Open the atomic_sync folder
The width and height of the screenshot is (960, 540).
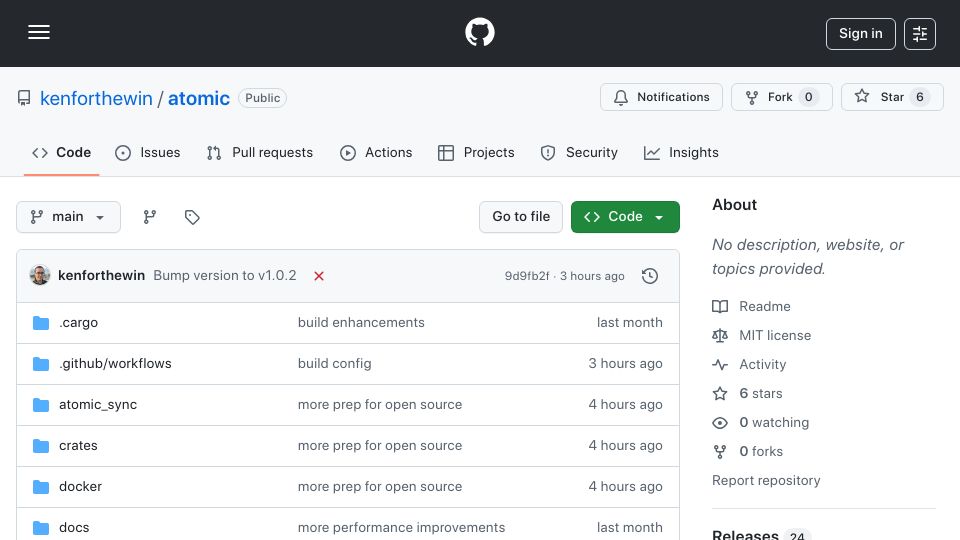click(98, 405)
